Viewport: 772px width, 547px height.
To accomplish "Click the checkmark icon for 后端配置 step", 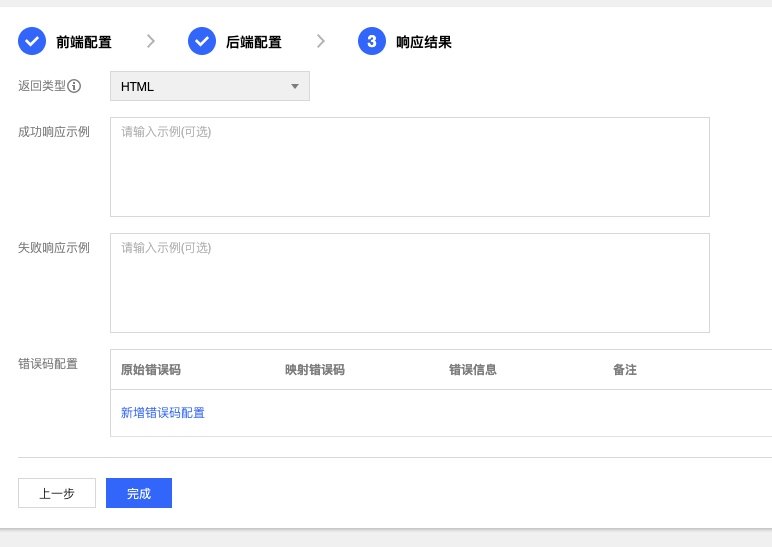I will (x=202, y=41).
